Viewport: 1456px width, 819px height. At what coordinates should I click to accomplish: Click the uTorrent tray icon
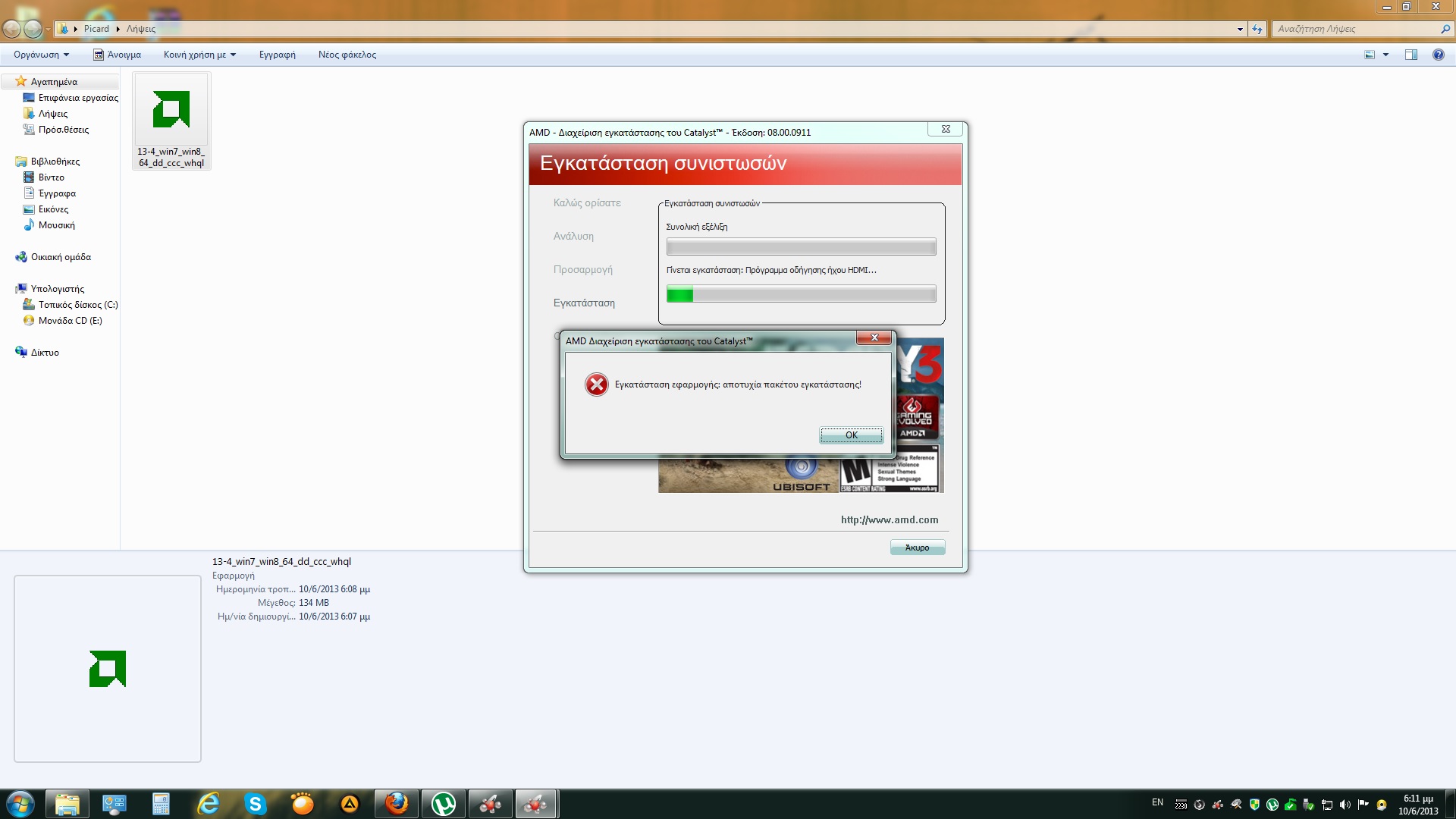tap(1272, 805)
